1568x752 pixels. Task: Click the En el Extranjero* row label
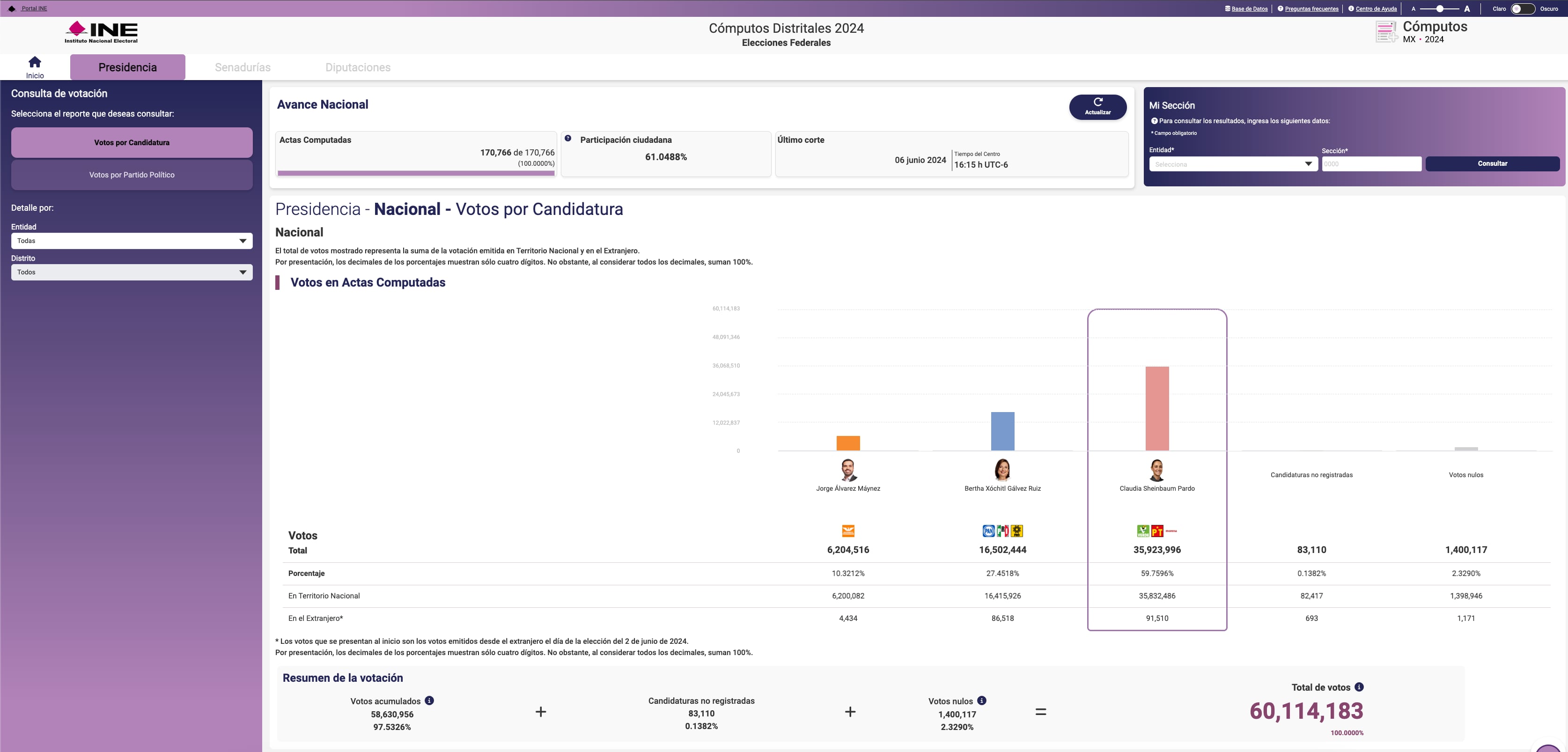click(315, 618)
